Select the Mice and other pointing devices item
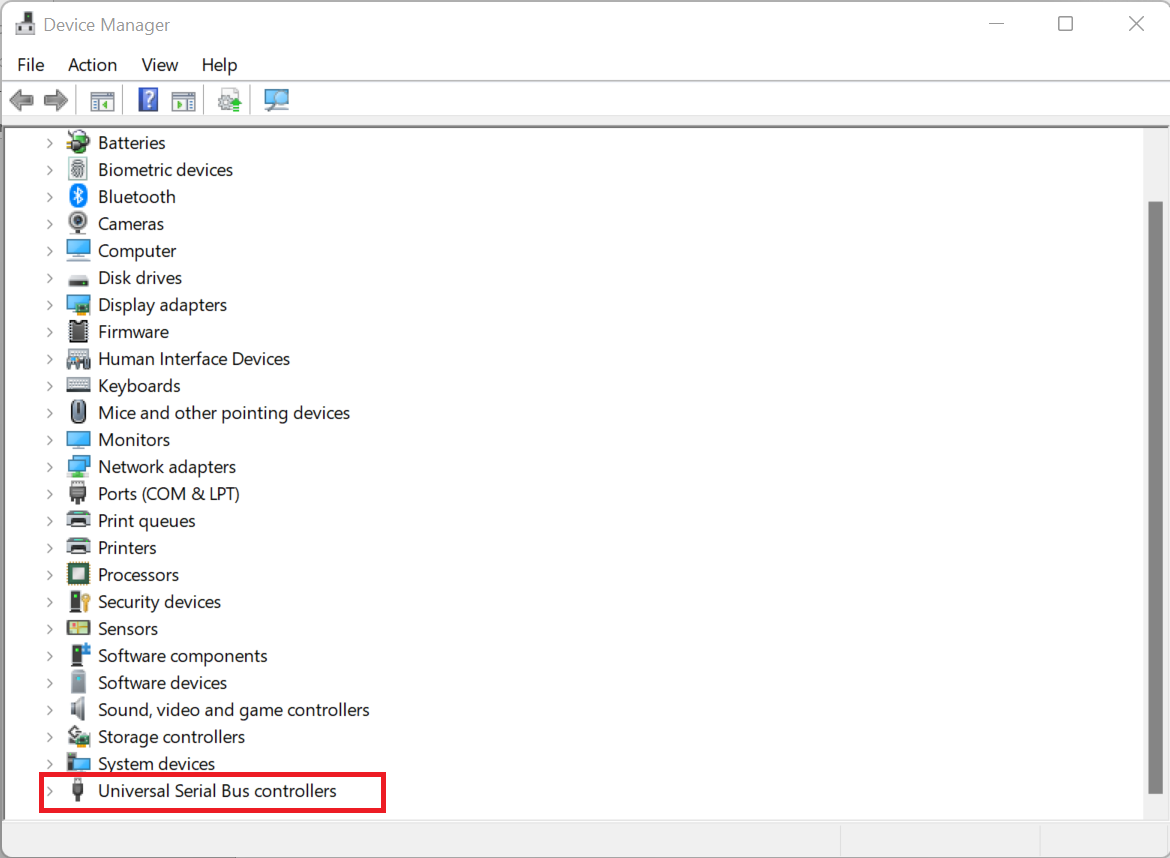Image resolution: width=1170 pixels, height=858 pixels. [x=223, y=413]
